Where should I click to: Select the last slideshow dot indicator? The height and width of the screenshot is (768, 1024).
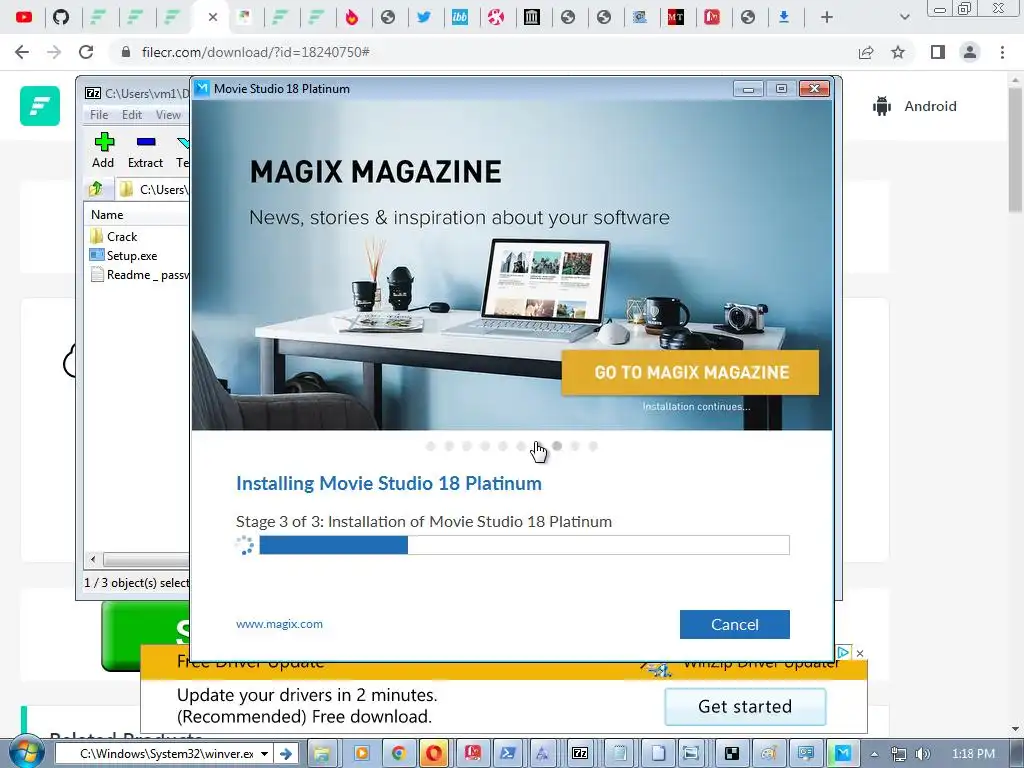click(x=593, y=446)
